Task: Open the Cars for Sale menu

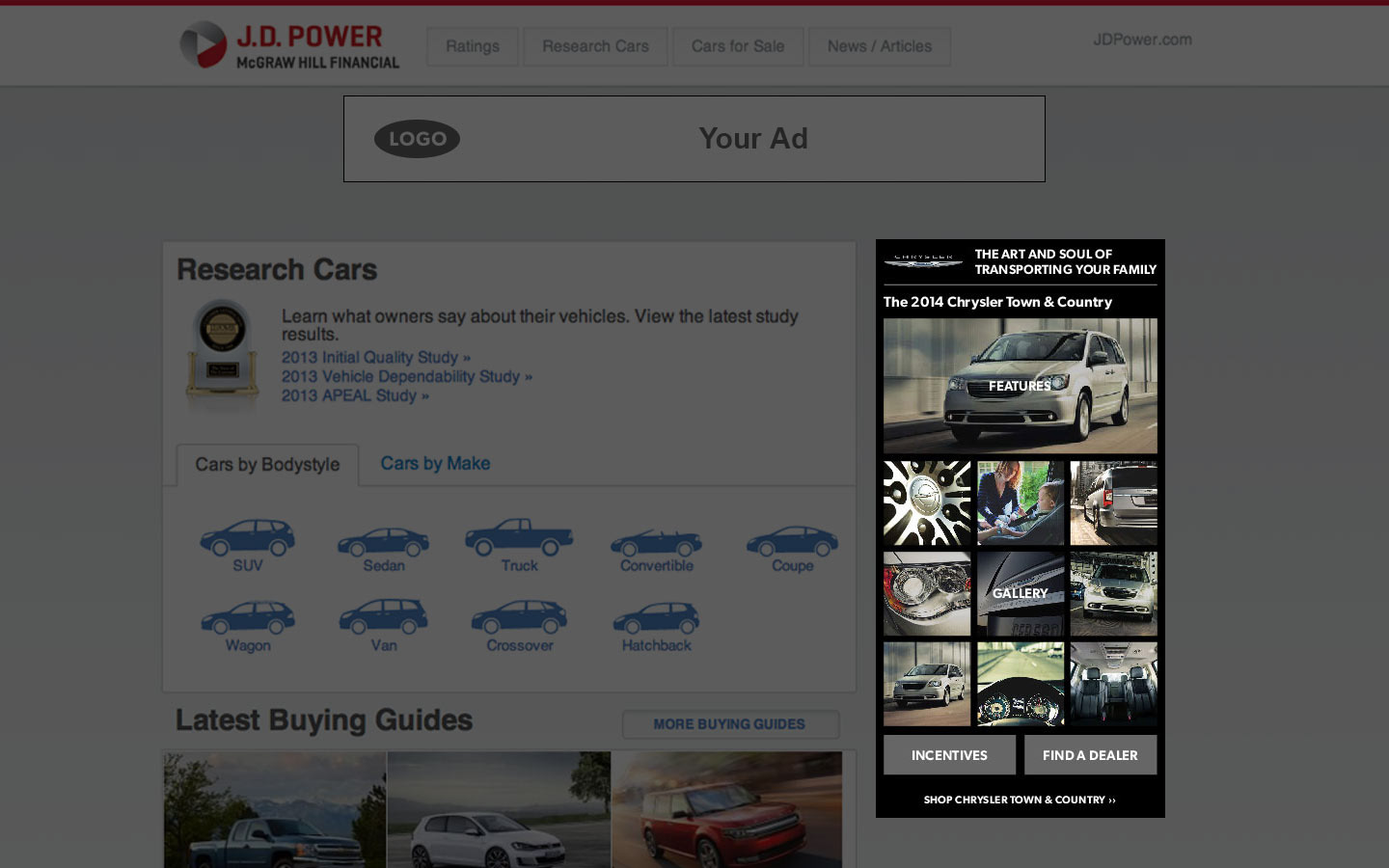Action: [x=738, y=46]
